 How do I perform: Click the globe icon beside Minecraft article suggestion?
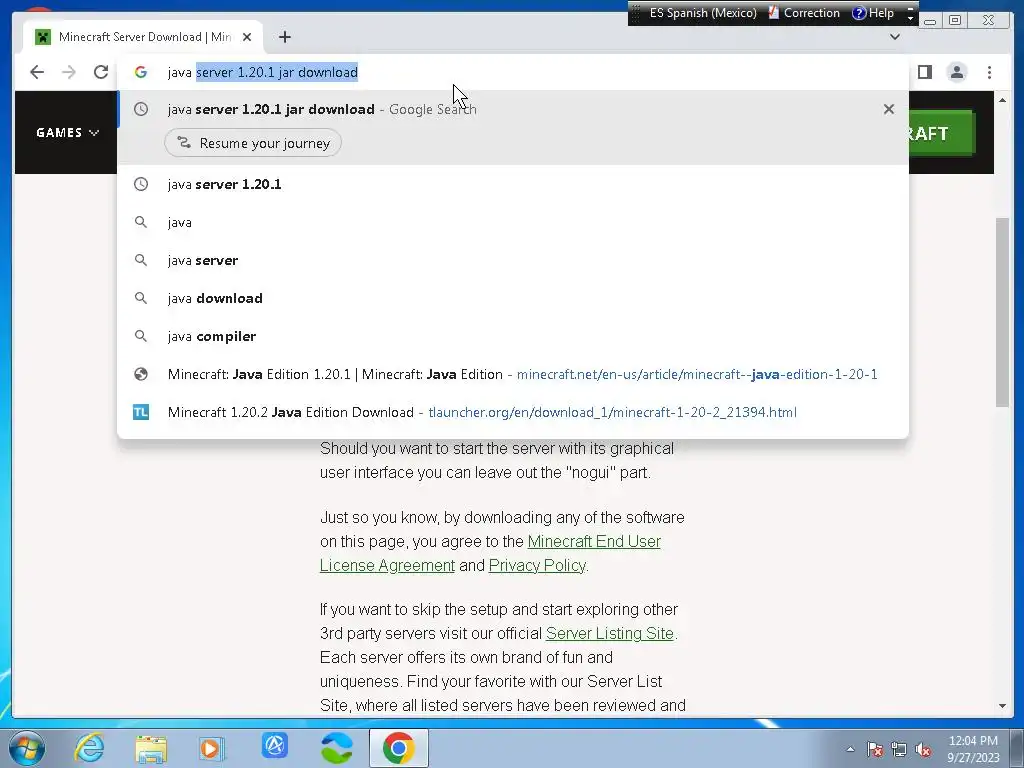(140, 374)
